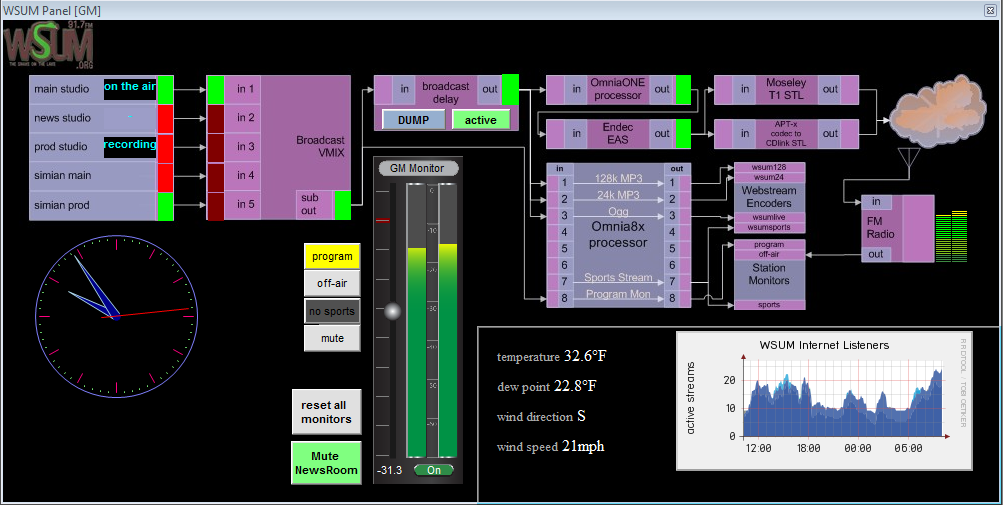The height and width of the screenshot is (505, 1003).
Task: Toggle the news studio red indicator
Action: [166, 118]
